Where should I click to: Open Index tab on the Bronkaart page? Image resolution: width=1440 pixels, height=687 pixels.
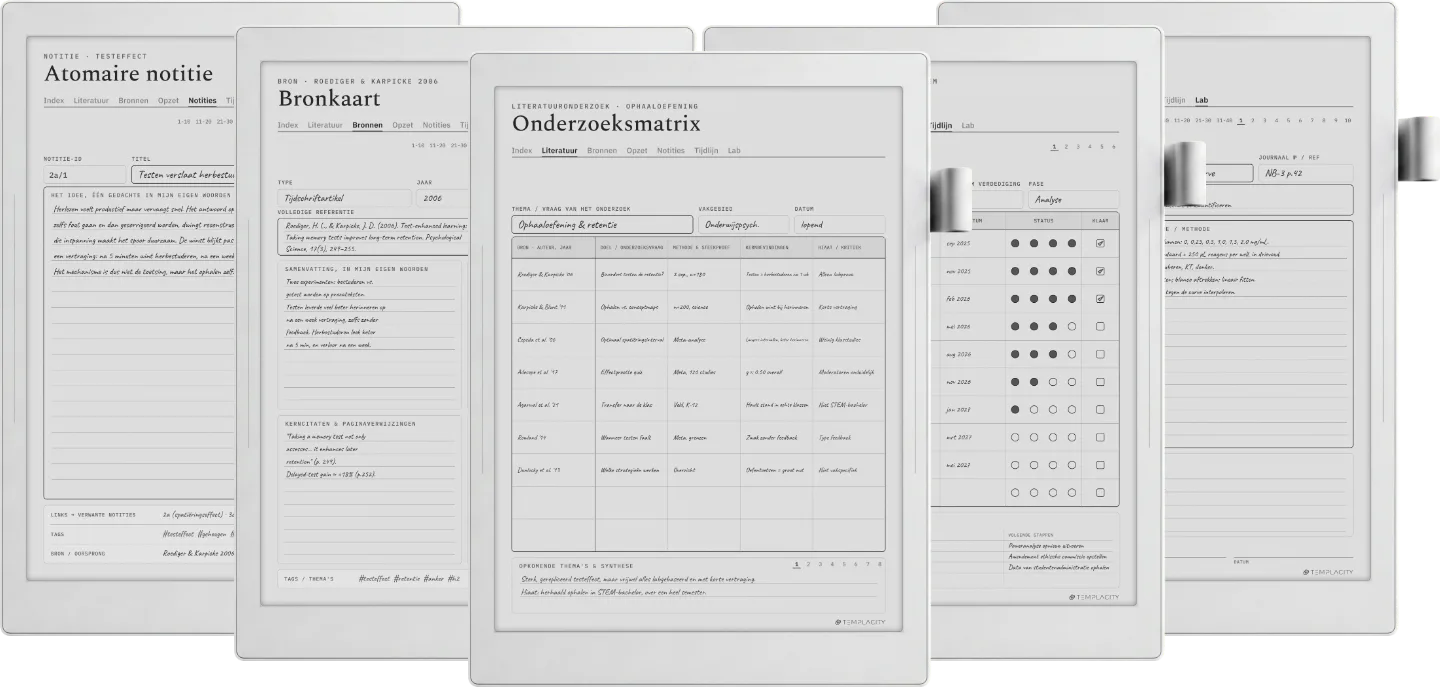(x=288, y=125)
